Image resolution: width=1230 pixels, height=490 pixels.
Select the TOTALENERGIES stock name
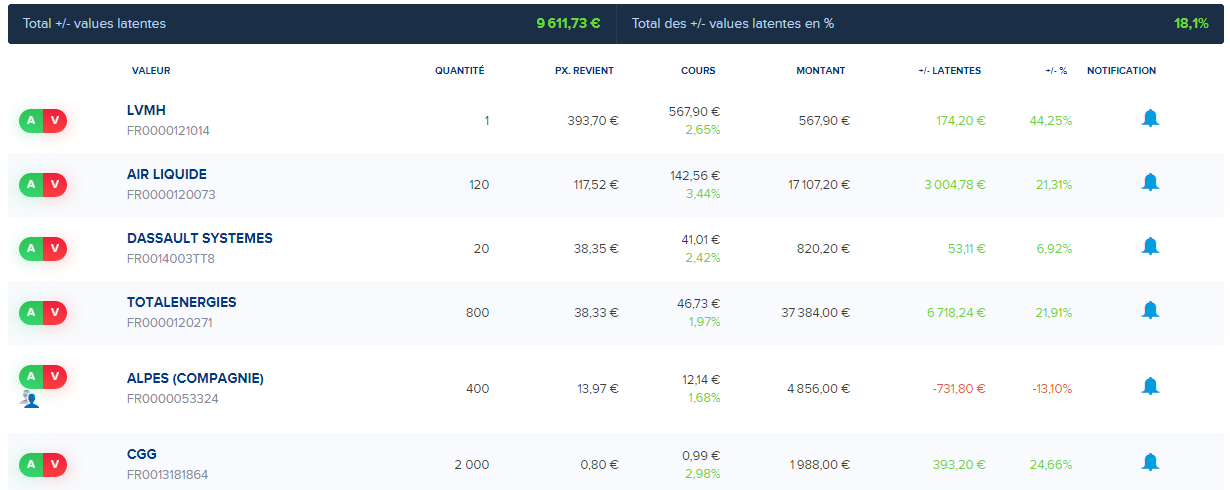click(182, 302)
